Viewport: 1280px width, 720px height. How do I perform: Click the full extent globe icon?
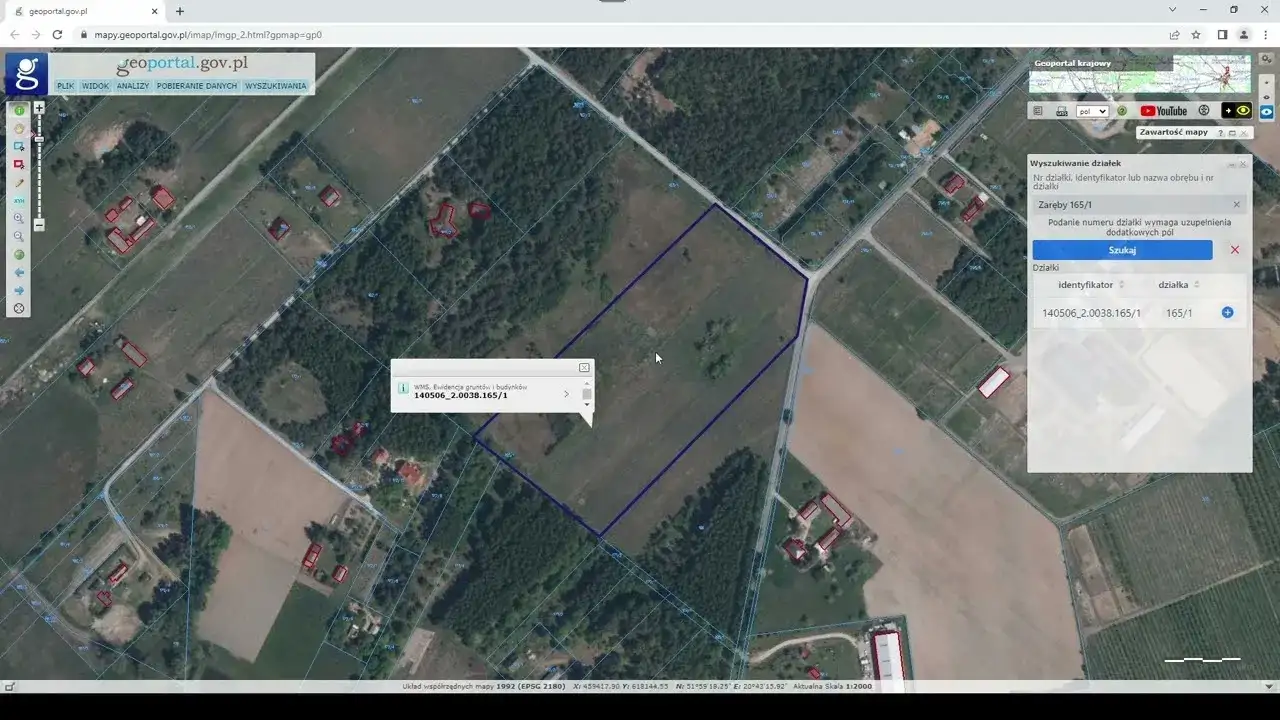18,255
